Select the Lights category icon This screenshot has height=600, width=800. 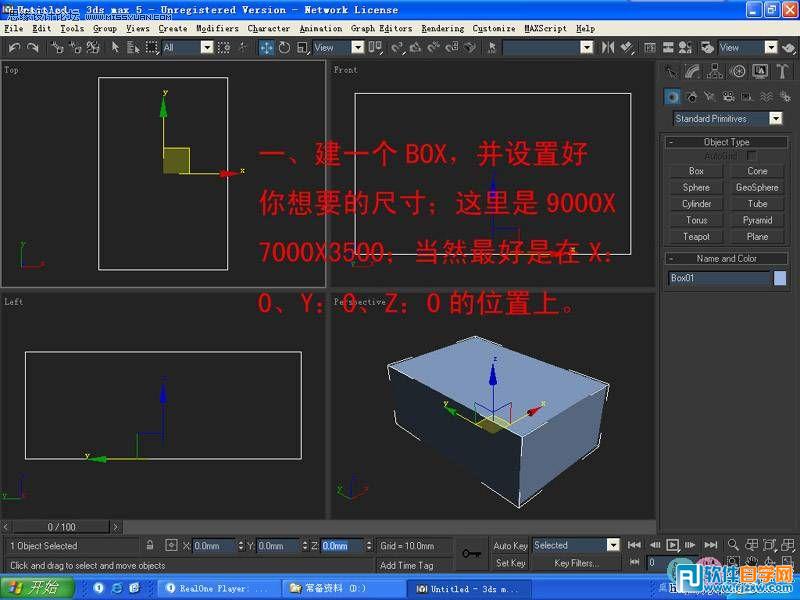click(x=710, y=96)
